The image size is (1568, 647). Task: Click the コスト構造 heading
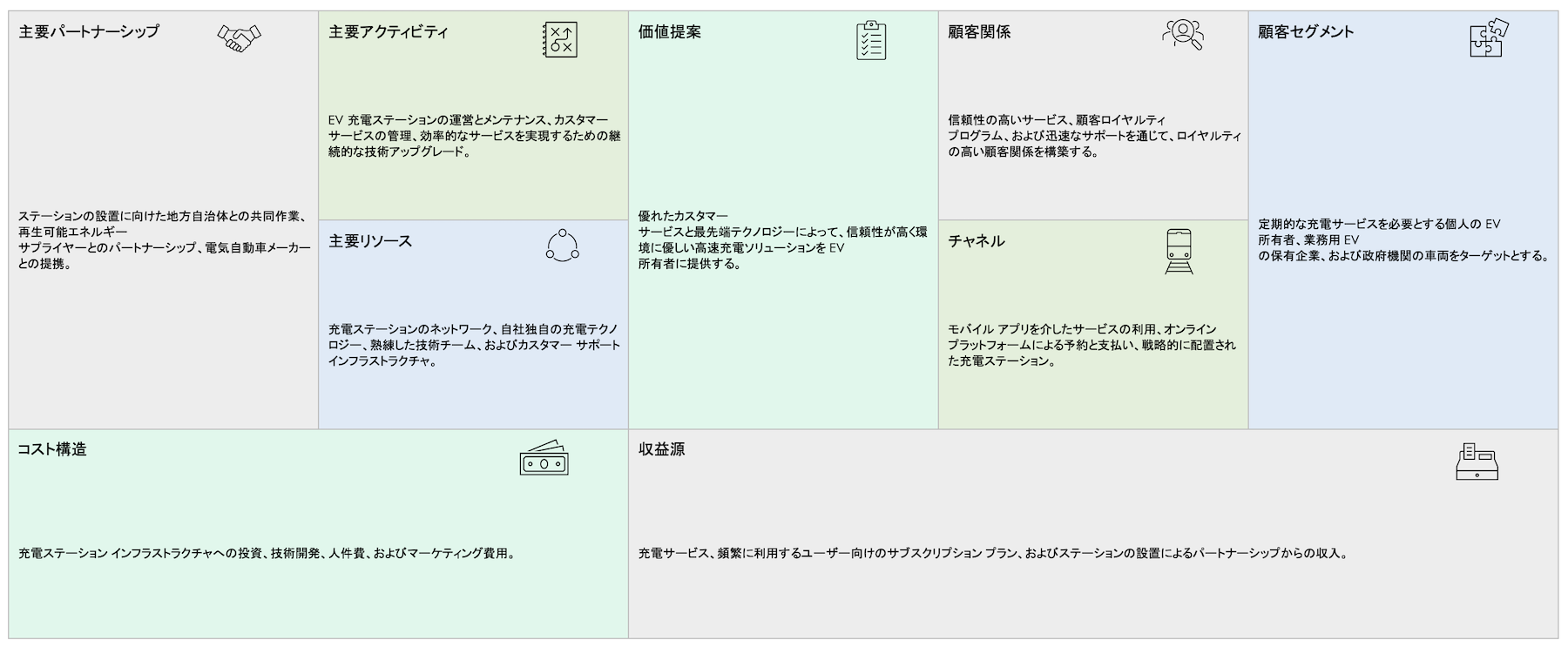pyautogui.click(x=52, y=450)
